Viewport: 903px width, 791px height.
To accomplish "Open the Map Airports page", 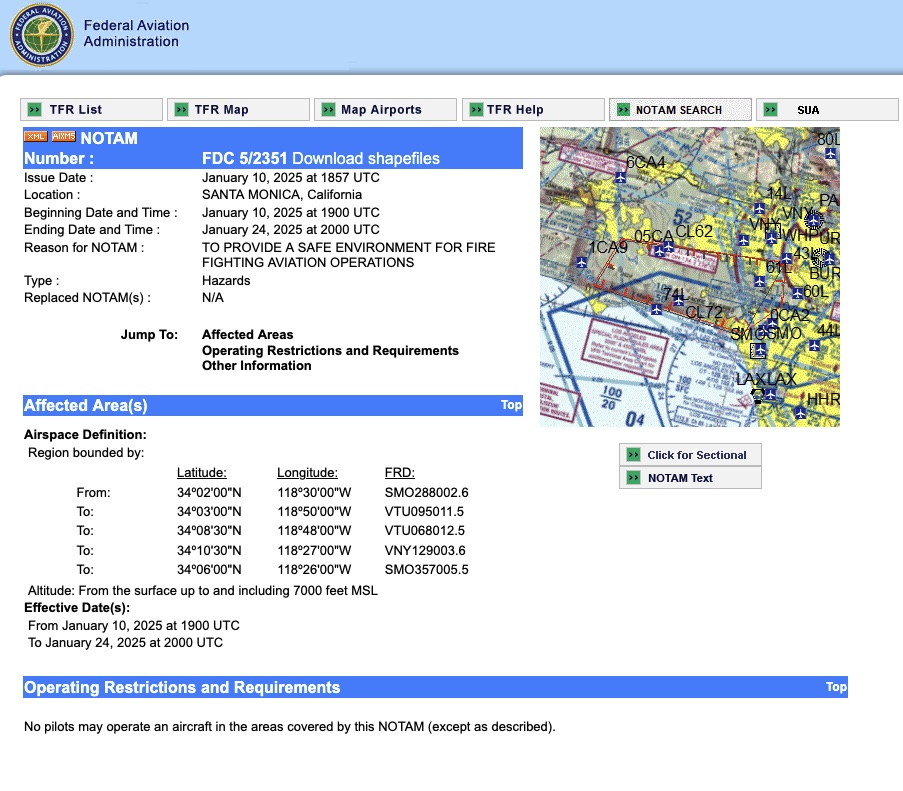I will tap(385, 110).
